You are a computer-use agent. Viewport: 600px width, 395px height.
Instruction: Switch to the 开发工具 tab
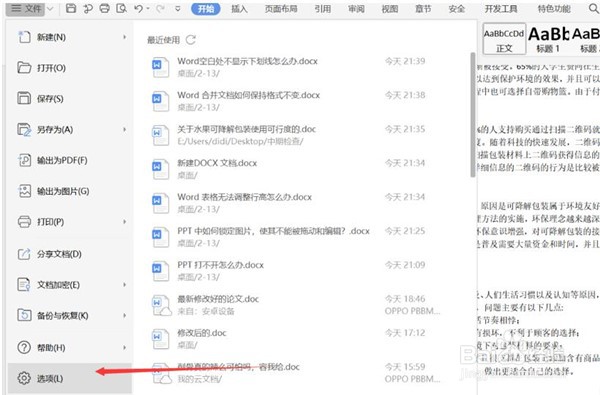point(501,9)
